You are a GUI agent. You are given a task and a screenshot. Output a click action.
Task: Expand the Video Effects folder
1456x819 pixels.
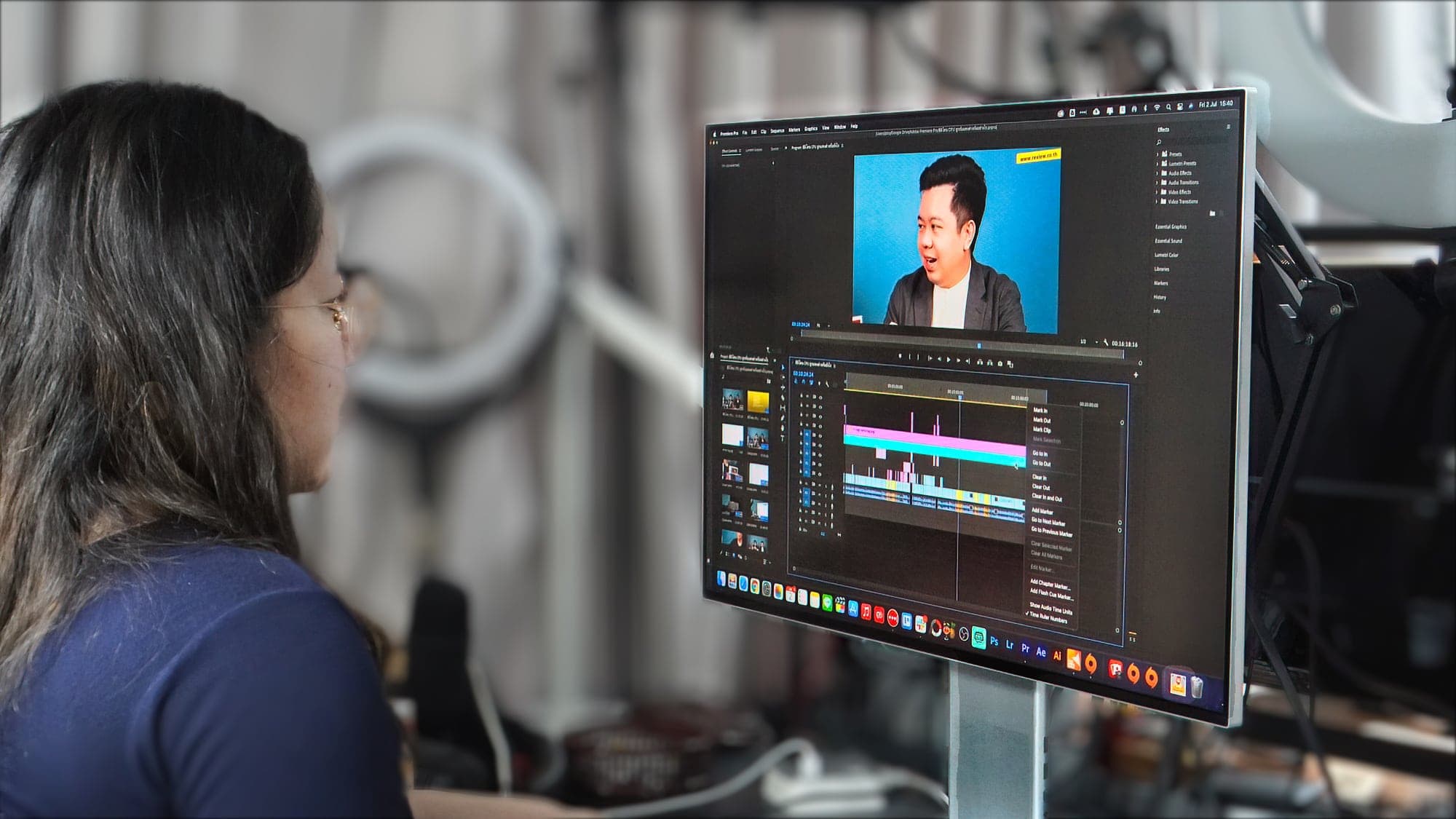tap(1158, 191)
